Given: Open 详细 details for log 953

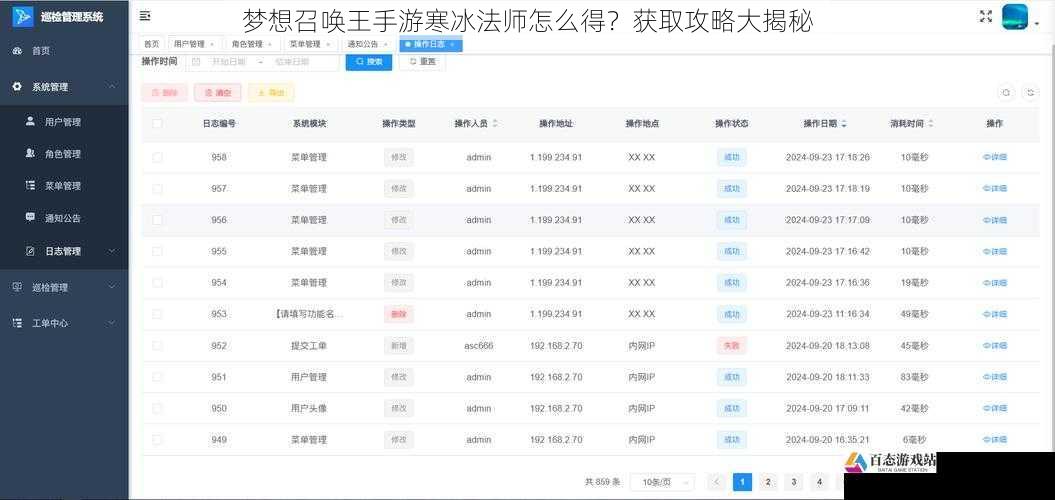Looking at the screenshot, I should (x=995, y=314).
